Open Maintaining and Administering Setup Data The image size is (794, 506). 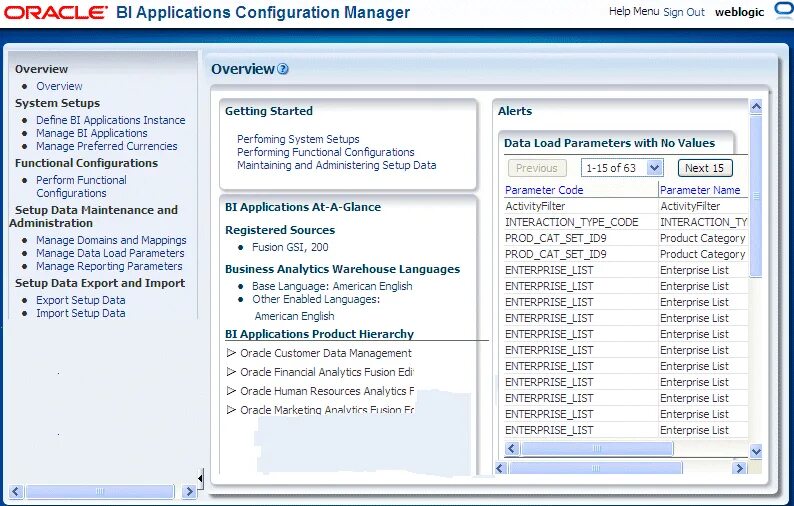[337, 165]
